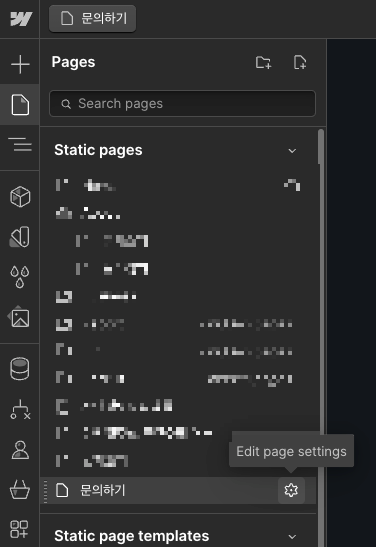Click the Static page templates heading
The height and width of the screenshot is (547, 376).
[x=132, y=536]
